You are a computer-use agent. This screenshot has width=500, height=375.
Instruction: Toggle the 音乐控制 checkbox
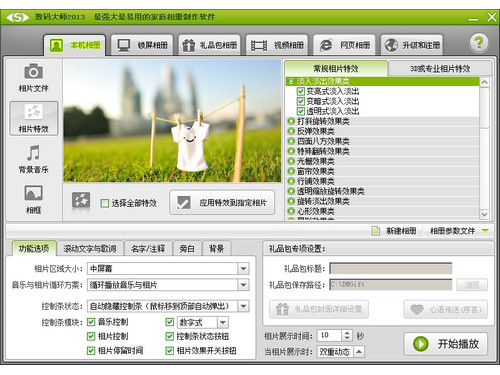click(x=91, y=322)
